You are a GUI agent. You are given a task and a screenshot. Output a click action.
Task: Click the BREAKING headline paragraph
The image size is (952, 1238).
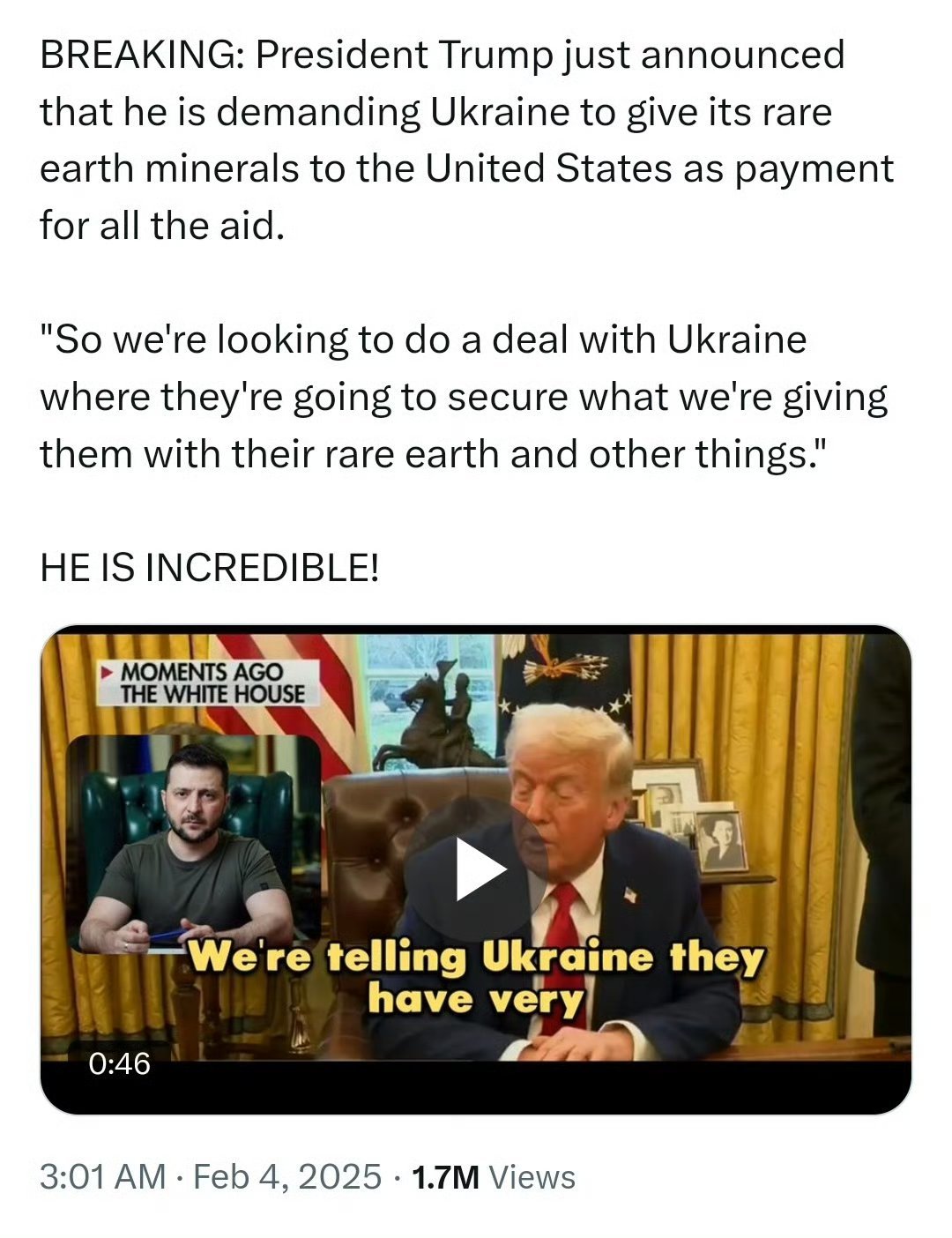[466, 140]
